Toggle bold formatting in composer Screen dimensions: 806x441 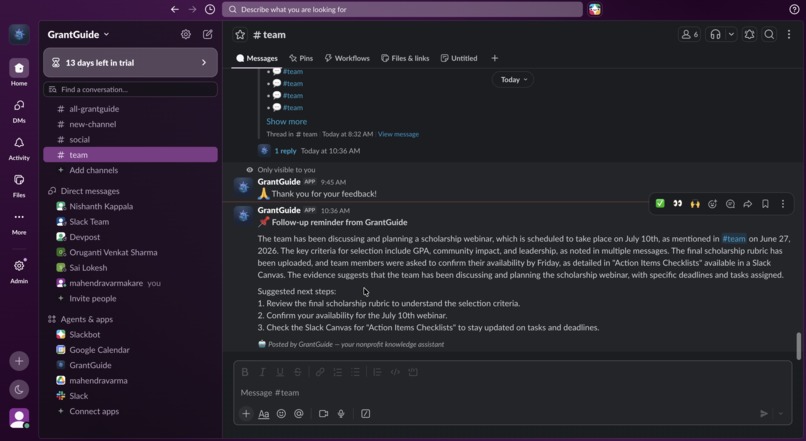(245, 372)
